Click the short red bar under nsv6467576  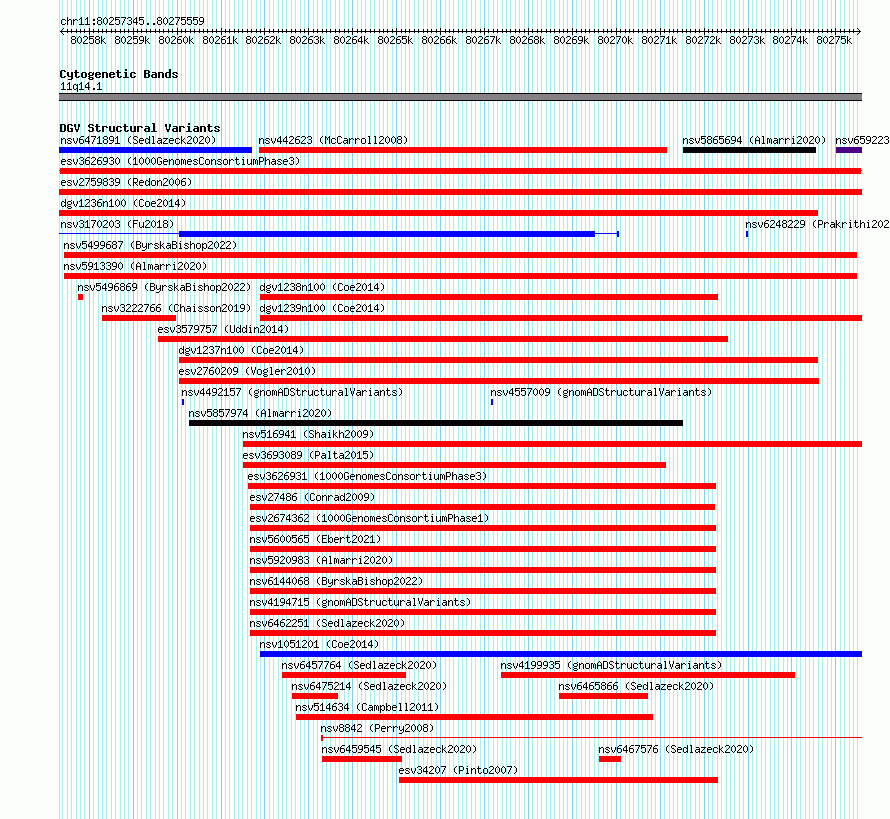click(x=610, y=759)
